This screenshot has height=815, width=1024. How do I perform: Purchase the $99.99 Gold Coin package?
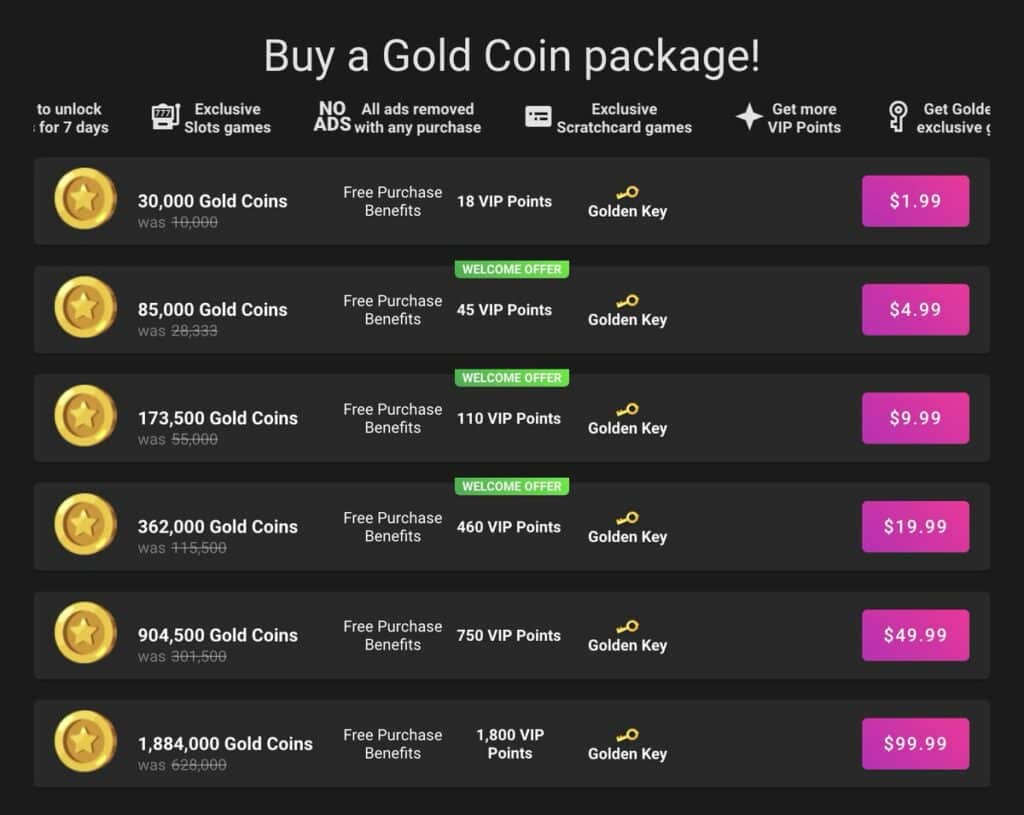(915, 743)
